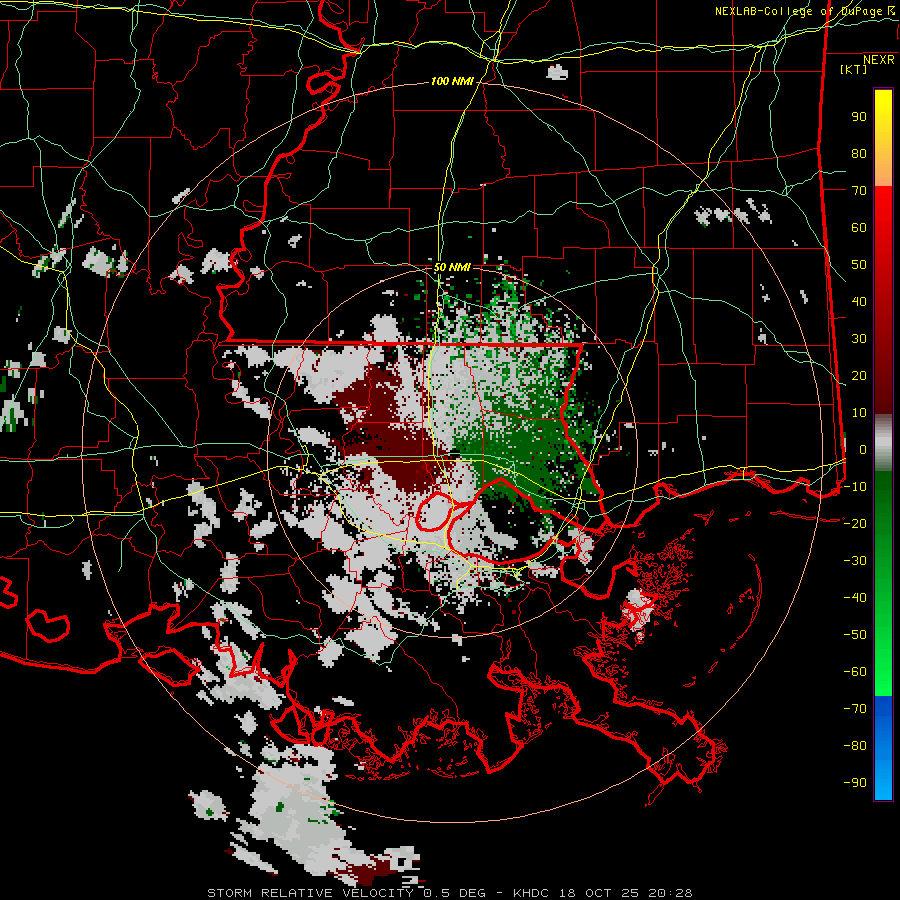Select the 50 value on velocity scale
The image size is (900, 900).
pyautogui.click(x=859, y=265)
